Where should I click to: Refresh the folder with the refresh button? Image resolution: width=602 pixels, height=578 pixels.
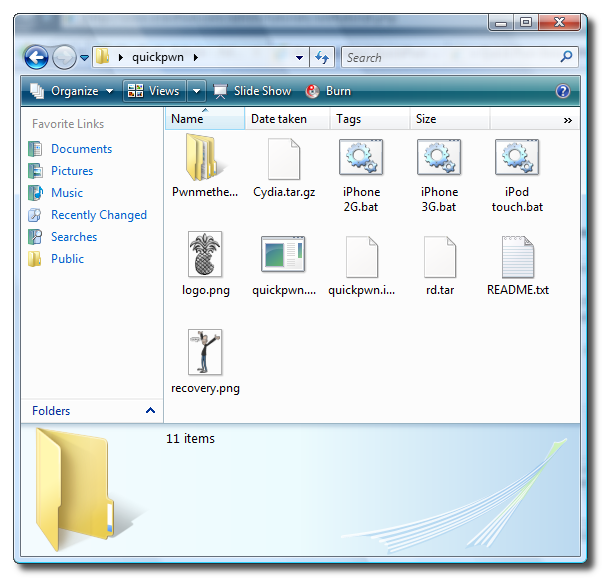point(322,58)
